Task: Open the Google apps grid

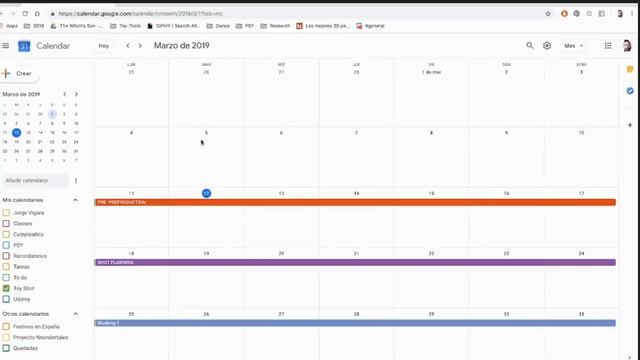Action: [x=608, y=46]
